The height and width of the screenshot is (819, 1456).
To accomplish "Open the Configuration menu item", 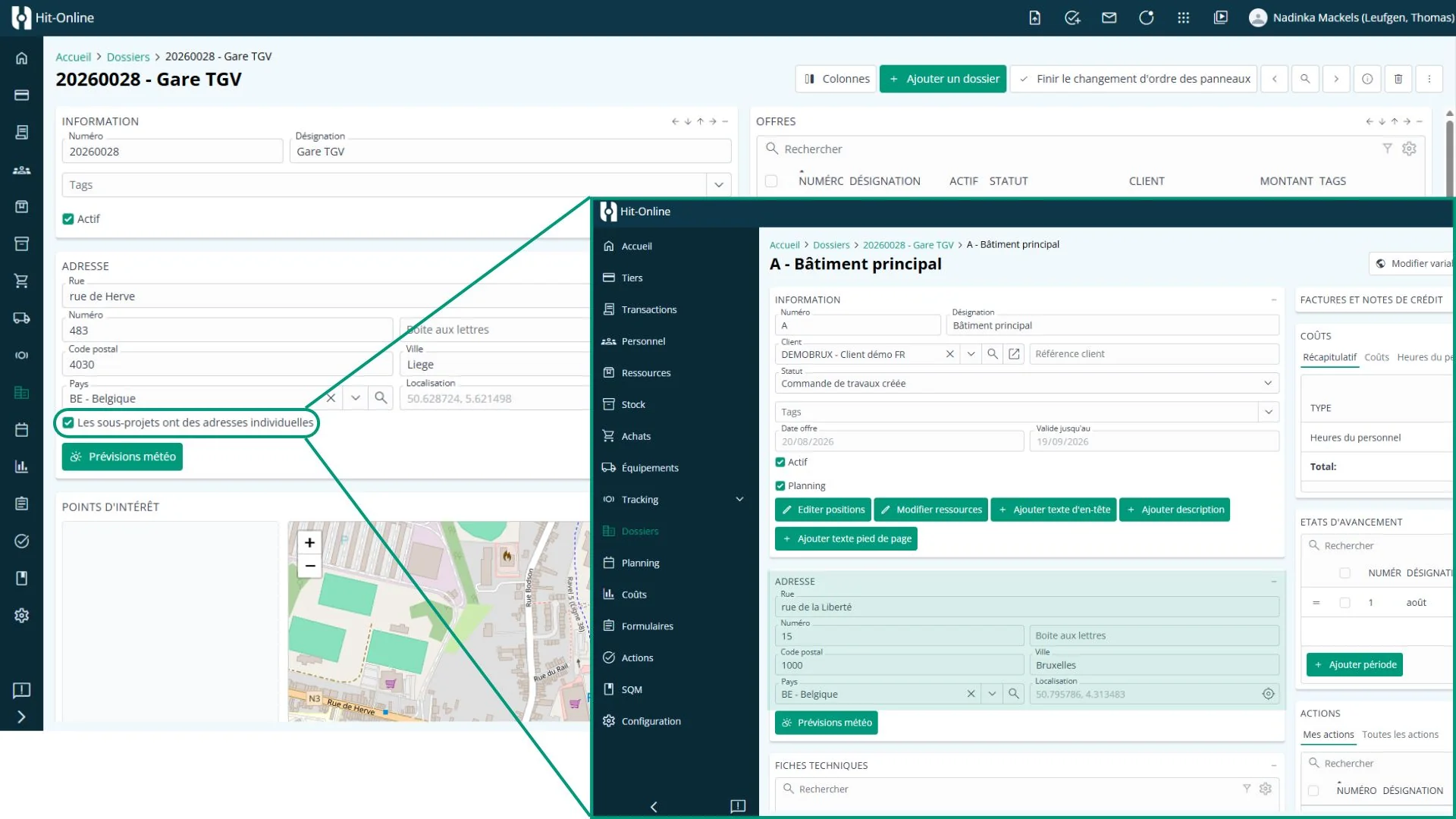I will (x=651, y=721).
